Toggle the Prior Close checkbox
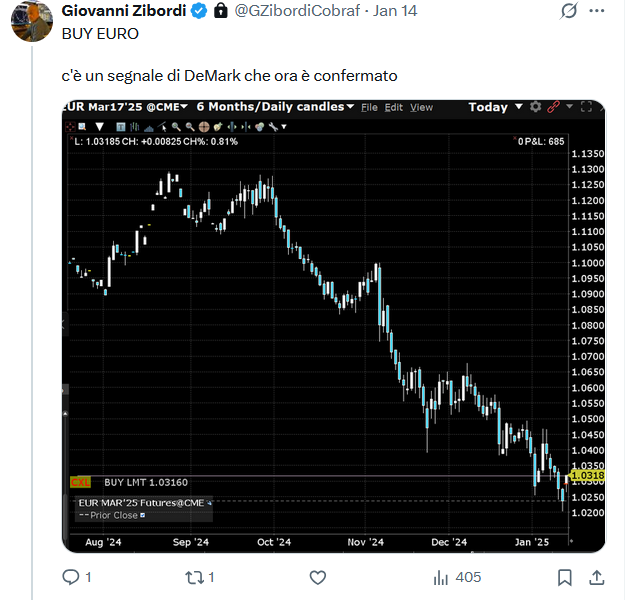627x600 pixels. tap(143, 515)
